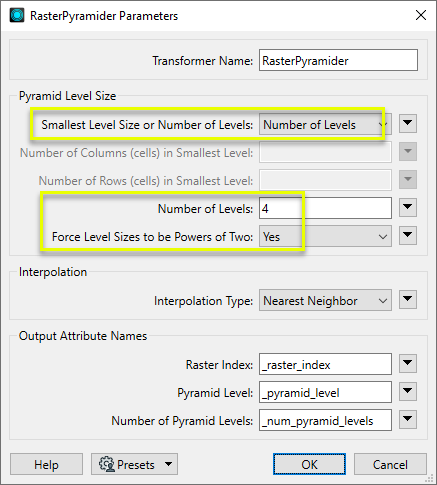Click the Help button
437x485 pixels.
click(x=46, y=464)
